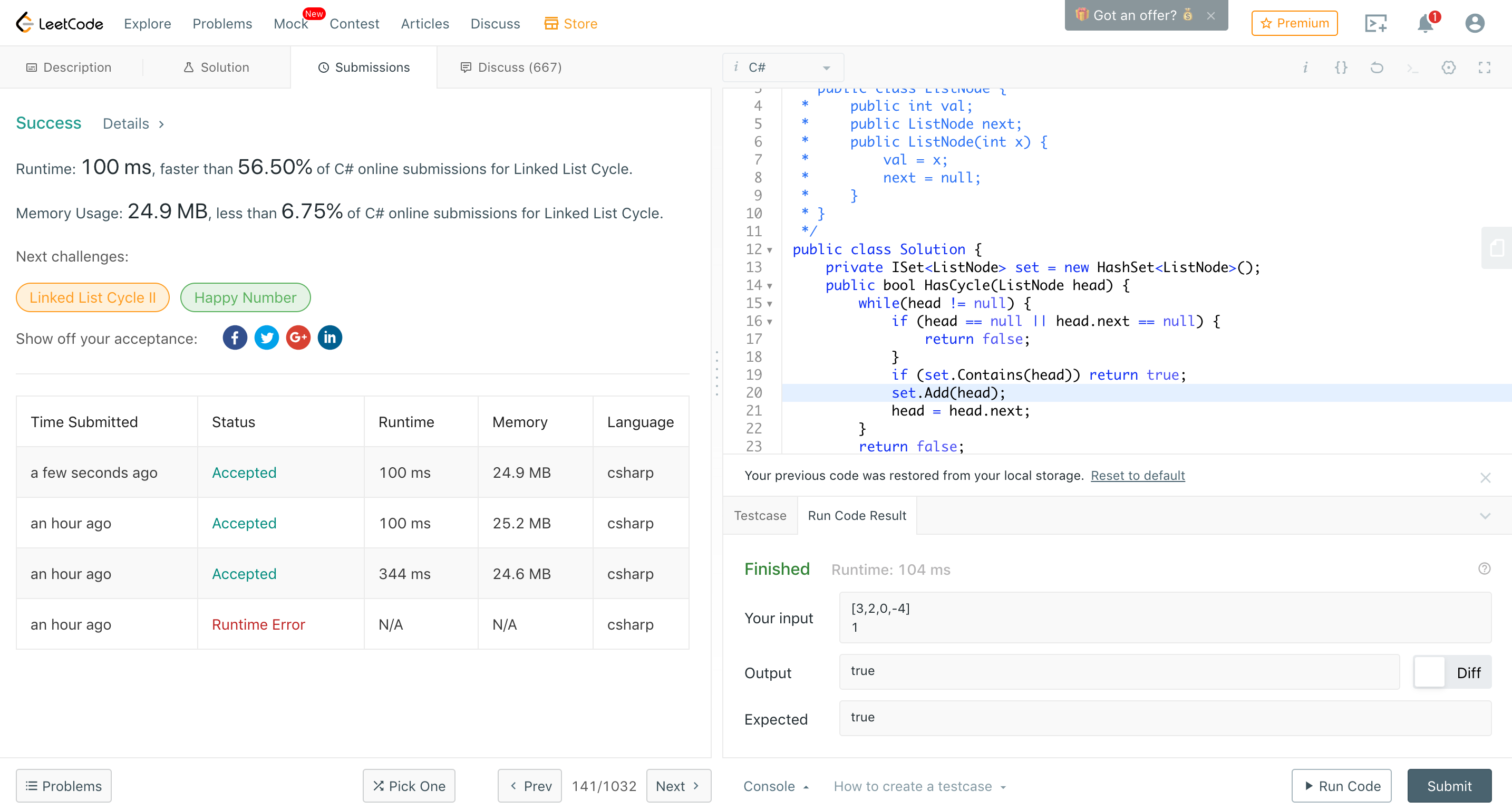Click the 'Your input' field

[x=1165, y=618]
